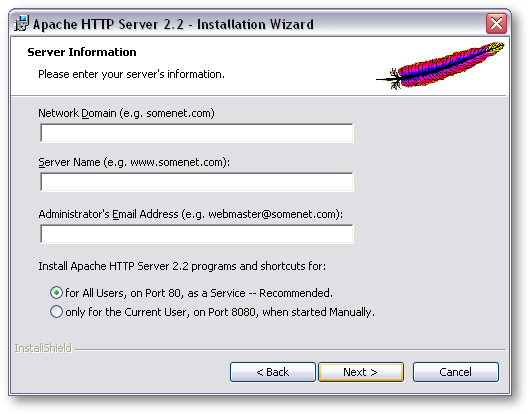530x414 pixels.
Task: Close the Installation Wizard window
Action: pyautogui.click(x=496, y=24)
